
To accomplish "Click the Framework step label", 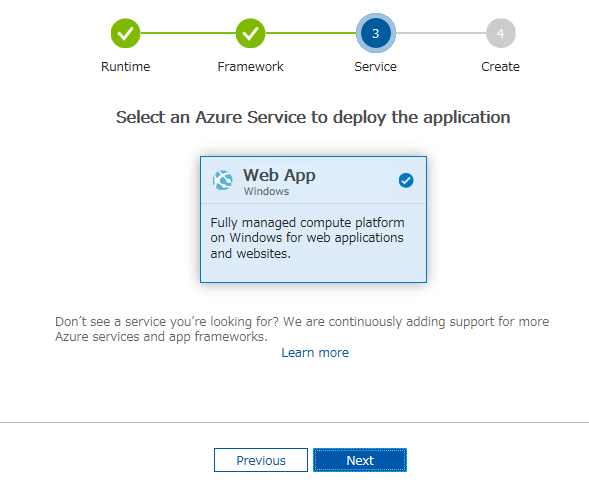I will (x=251, y=67).
